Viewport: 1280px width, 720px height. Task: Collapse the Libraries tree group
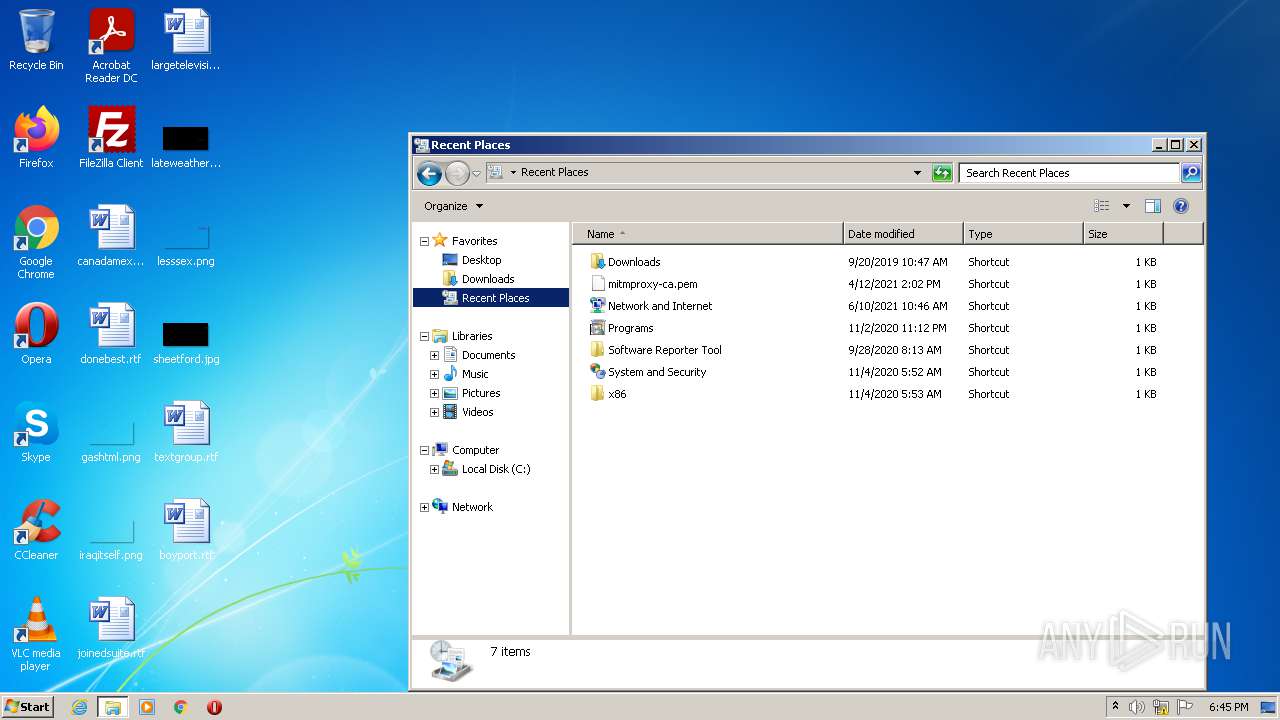(x=424, y=337)
